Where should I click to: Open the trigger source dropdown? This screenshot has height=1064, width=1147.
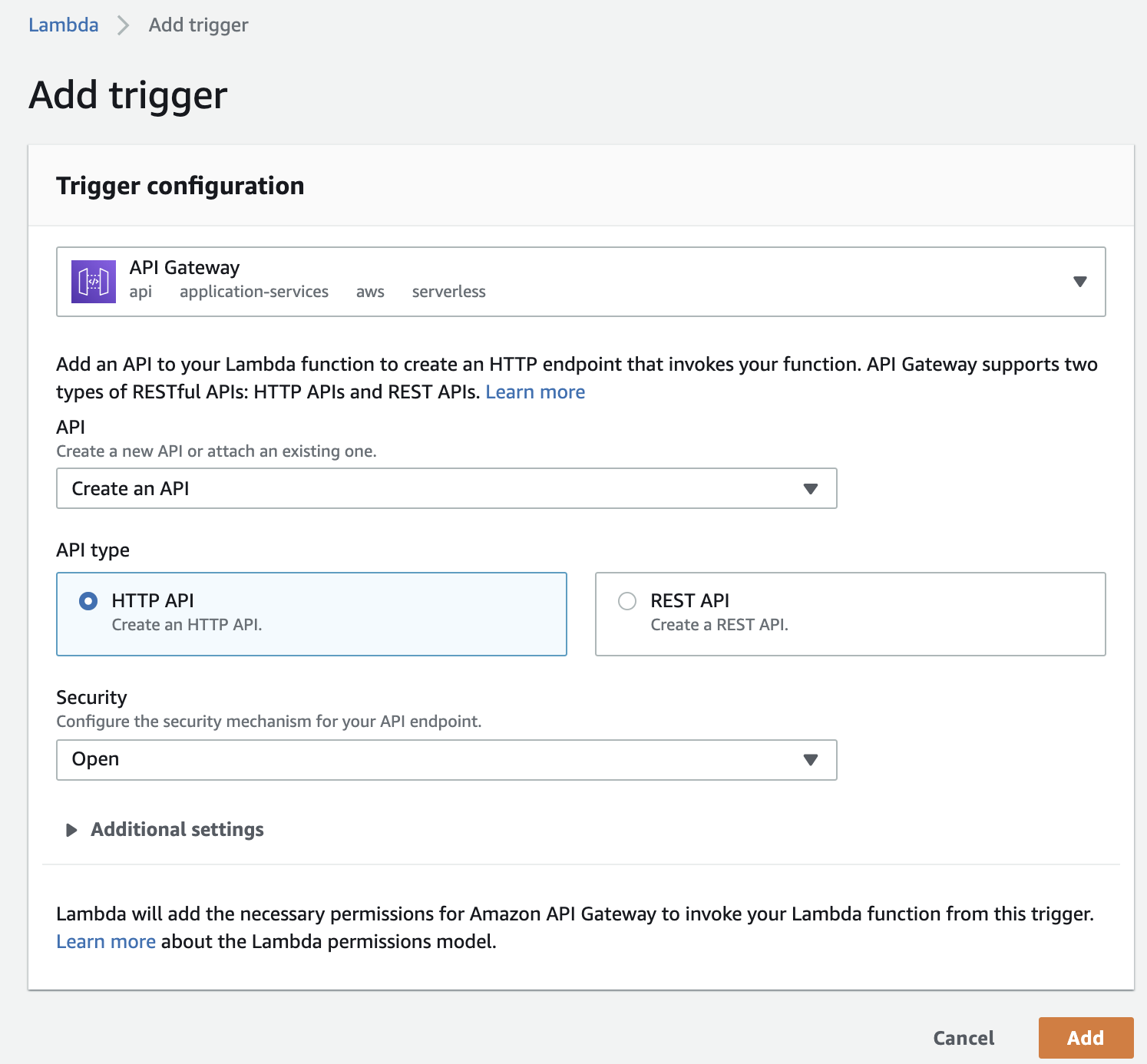pos(1079,282)
